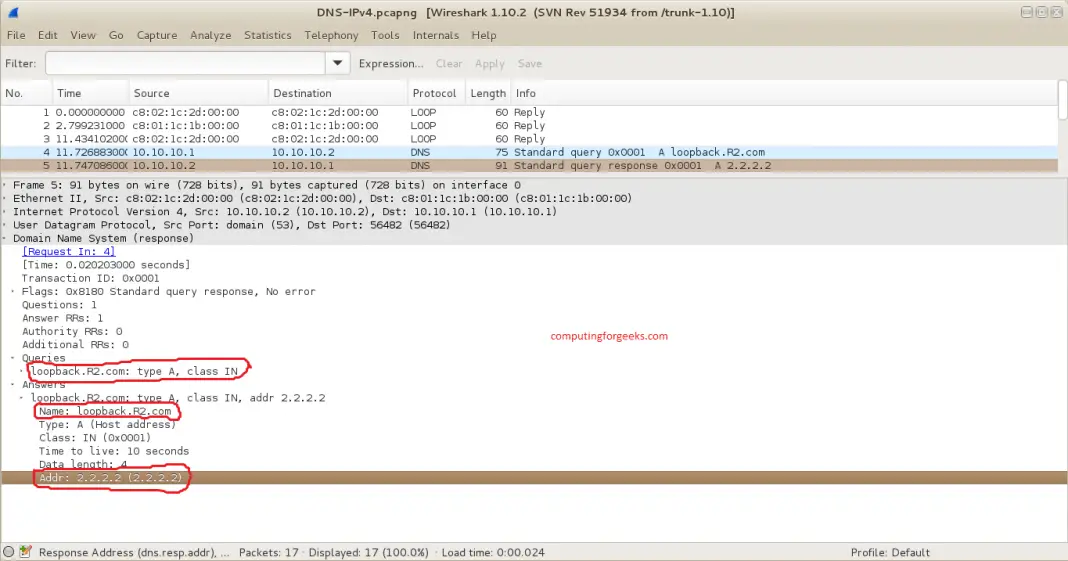The height and width of the screenshot is (561, 1068).
Task: Open the View menu
Action: coord(83,35)
